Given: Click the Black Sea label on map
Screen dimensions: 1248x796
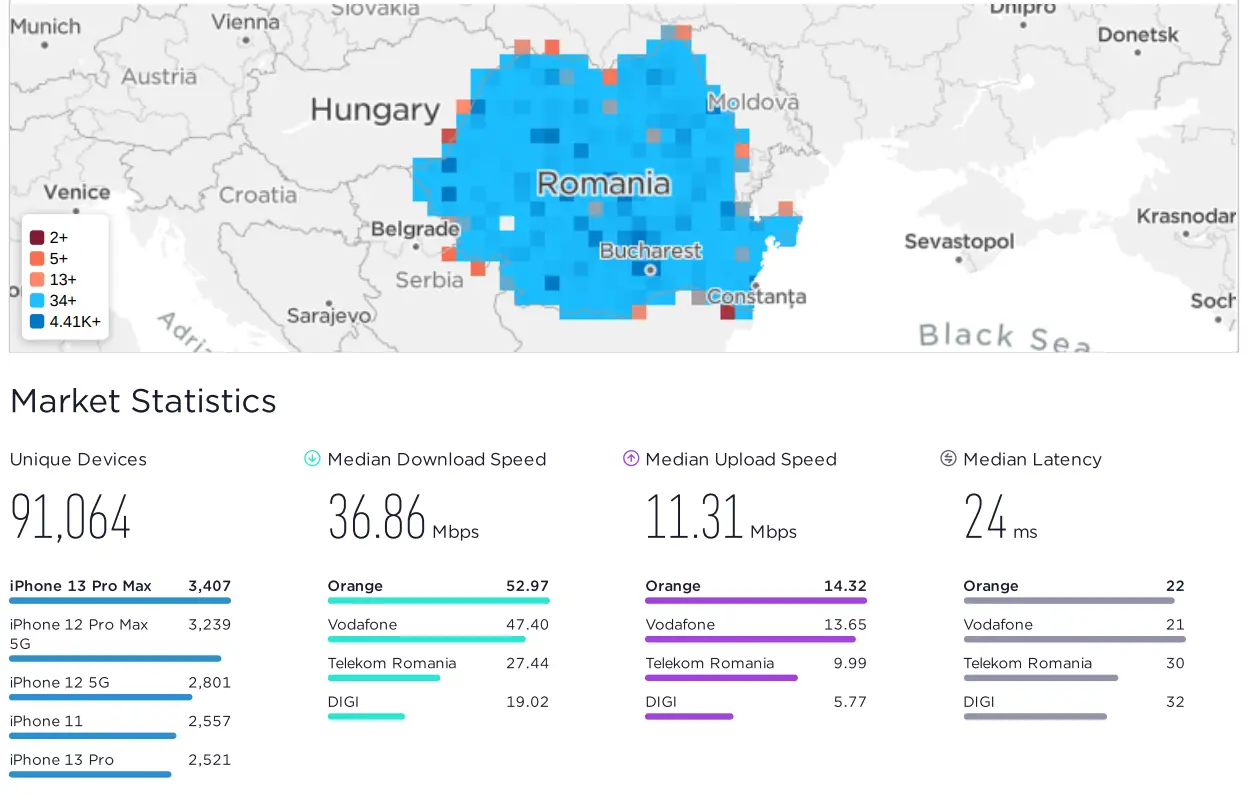Looking at the screenshot, I should tap(1004, 336).
